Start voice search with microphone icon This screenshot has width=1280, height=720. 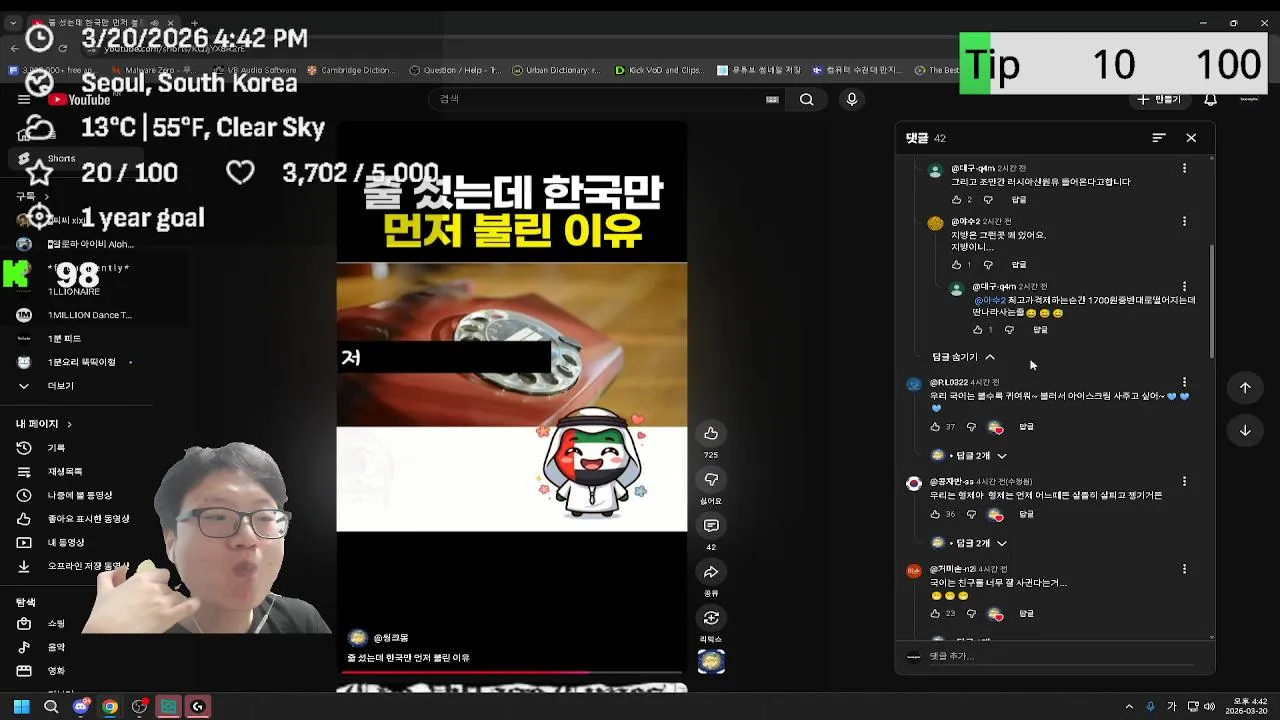tap(852, 99)
